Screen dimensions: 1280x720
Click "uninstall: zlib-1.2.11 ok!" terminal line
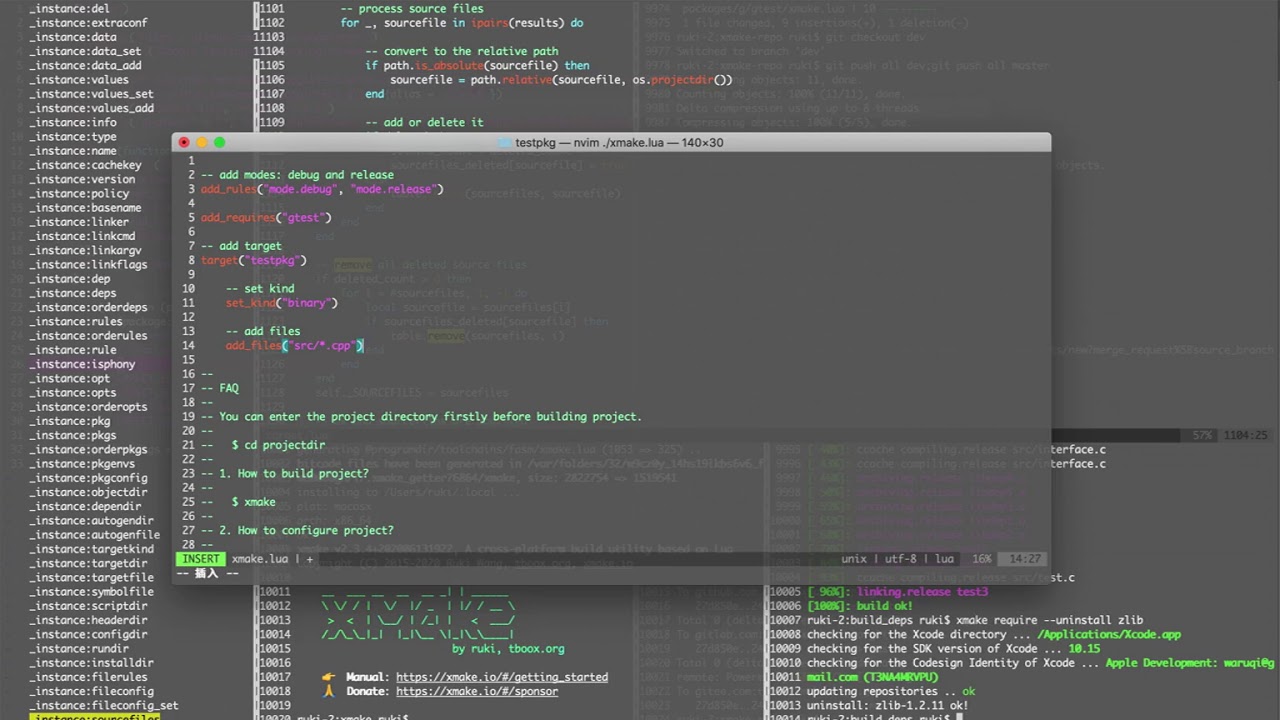888,706
